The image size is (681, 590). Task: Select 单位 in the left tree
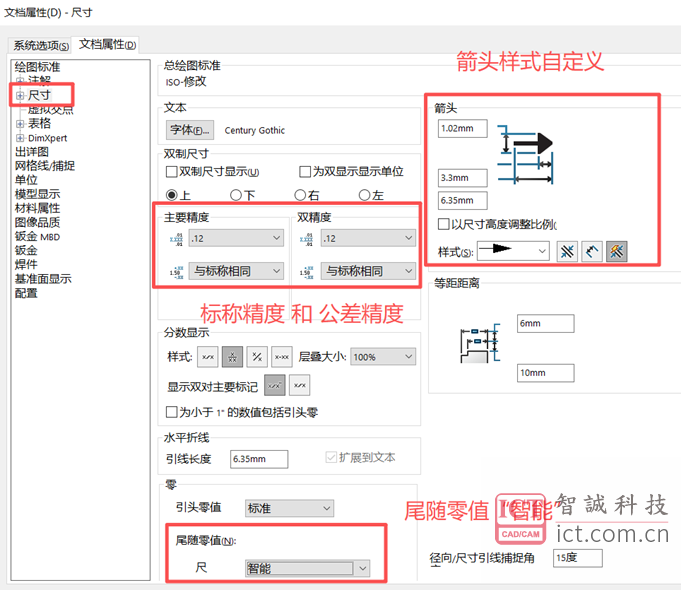(x=26, y=180)
